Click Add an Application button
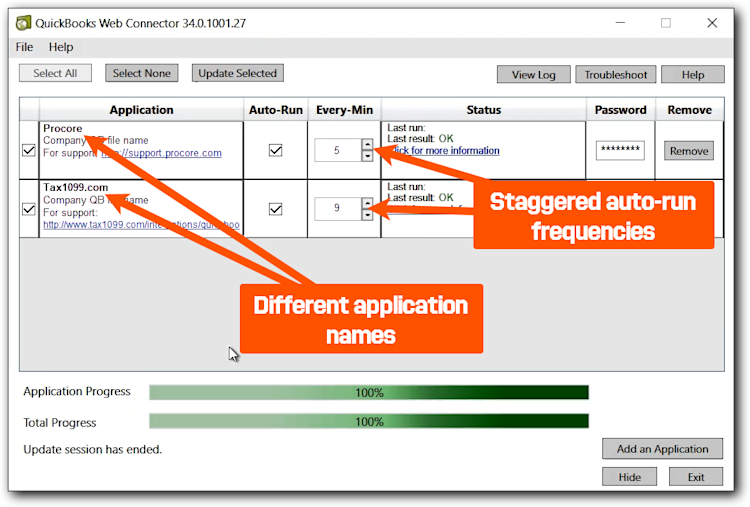Image resolution: width=750 pixels, height=507 pixels. [x=662, y=449]
